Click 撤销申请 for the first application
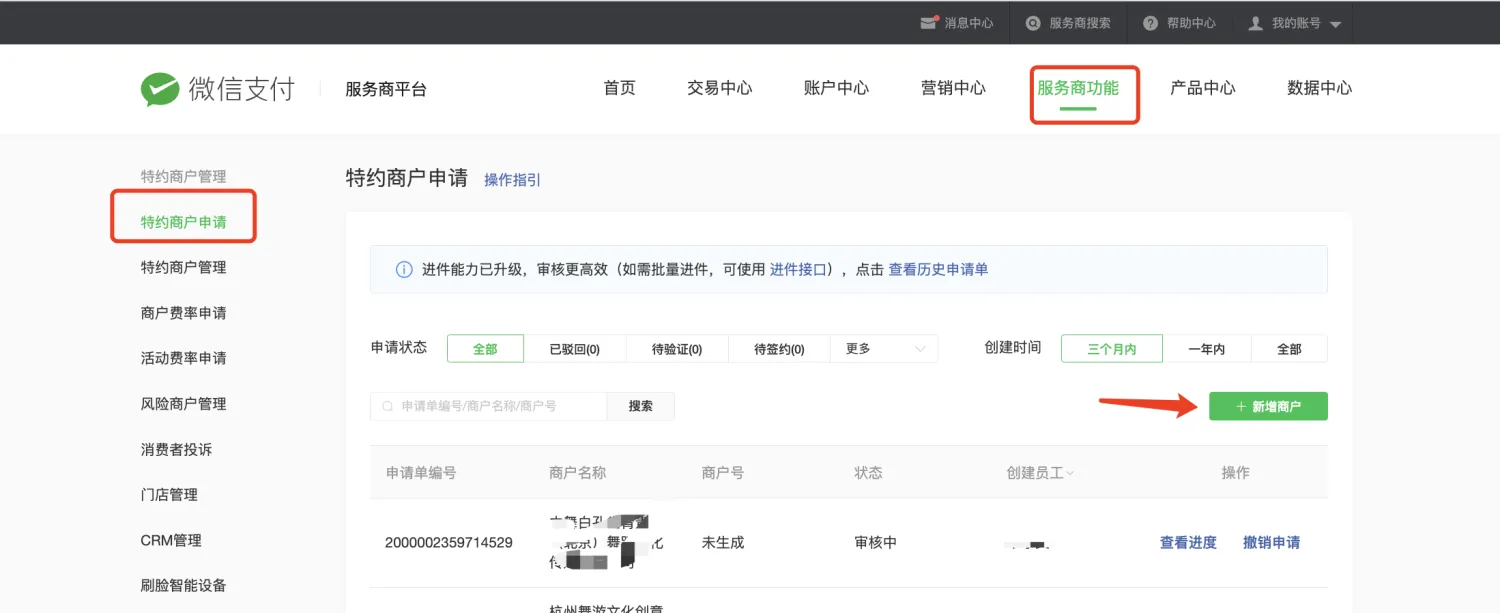 [1271, 542]
